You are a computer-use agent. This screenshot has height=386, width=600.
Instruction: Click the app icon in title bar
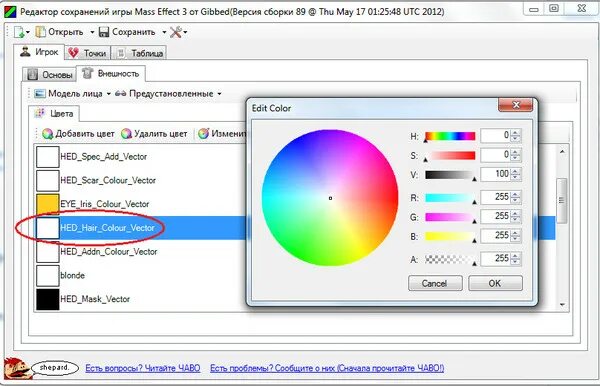(10, 11)
